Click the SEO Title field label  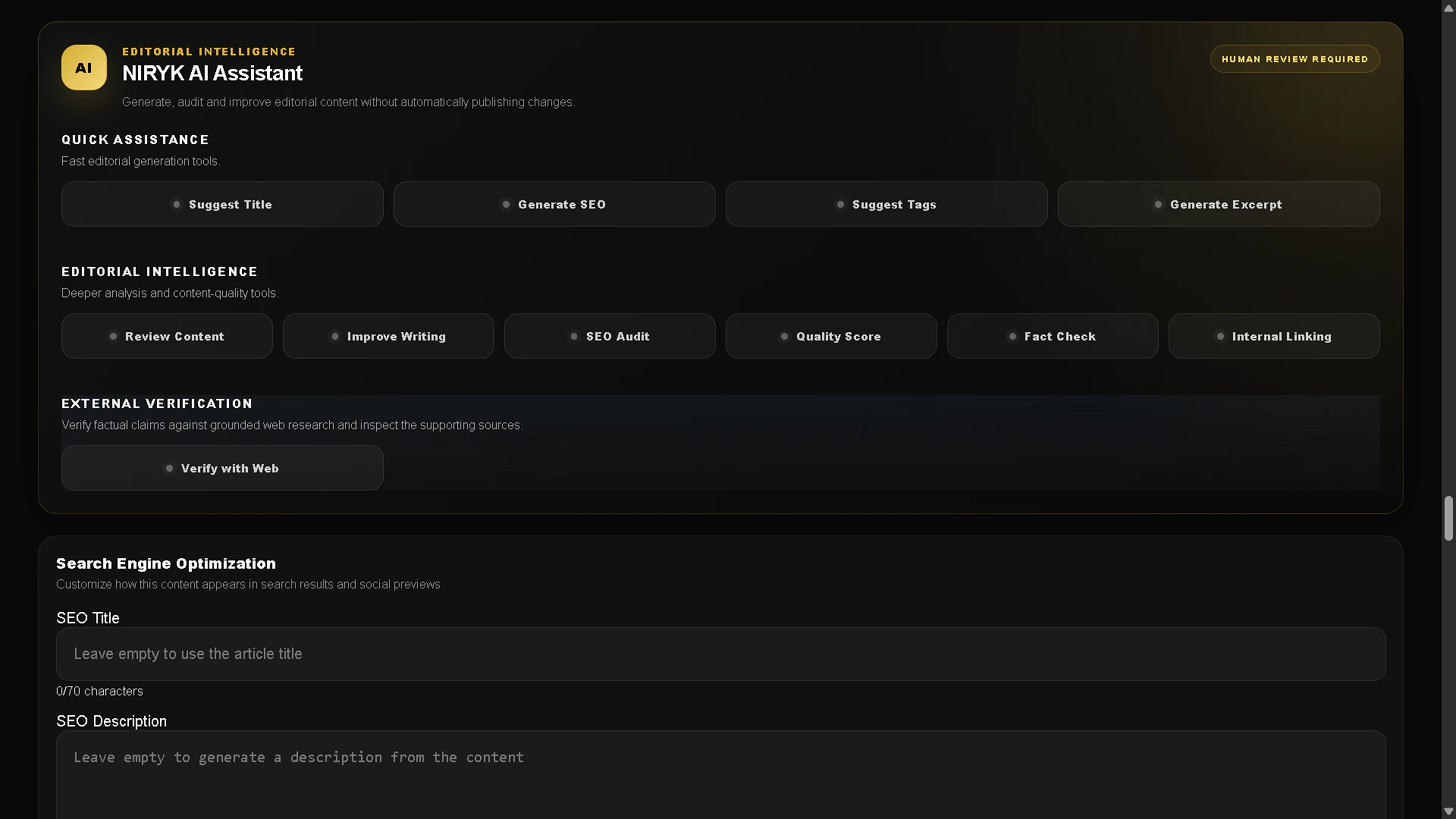coord(88,618)
